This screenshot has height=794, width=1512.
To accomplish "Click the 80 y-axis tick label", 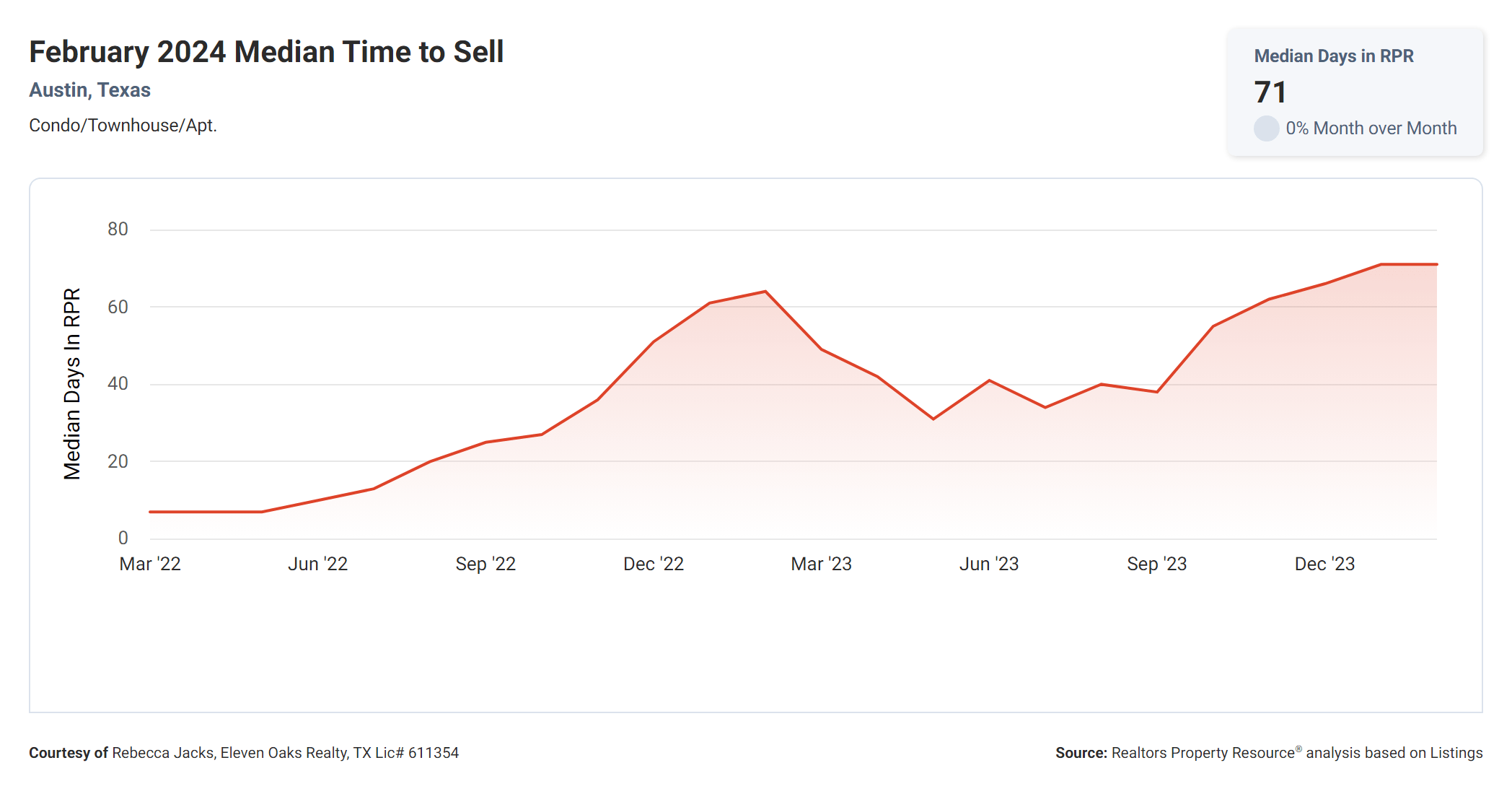I will (118, 230).
